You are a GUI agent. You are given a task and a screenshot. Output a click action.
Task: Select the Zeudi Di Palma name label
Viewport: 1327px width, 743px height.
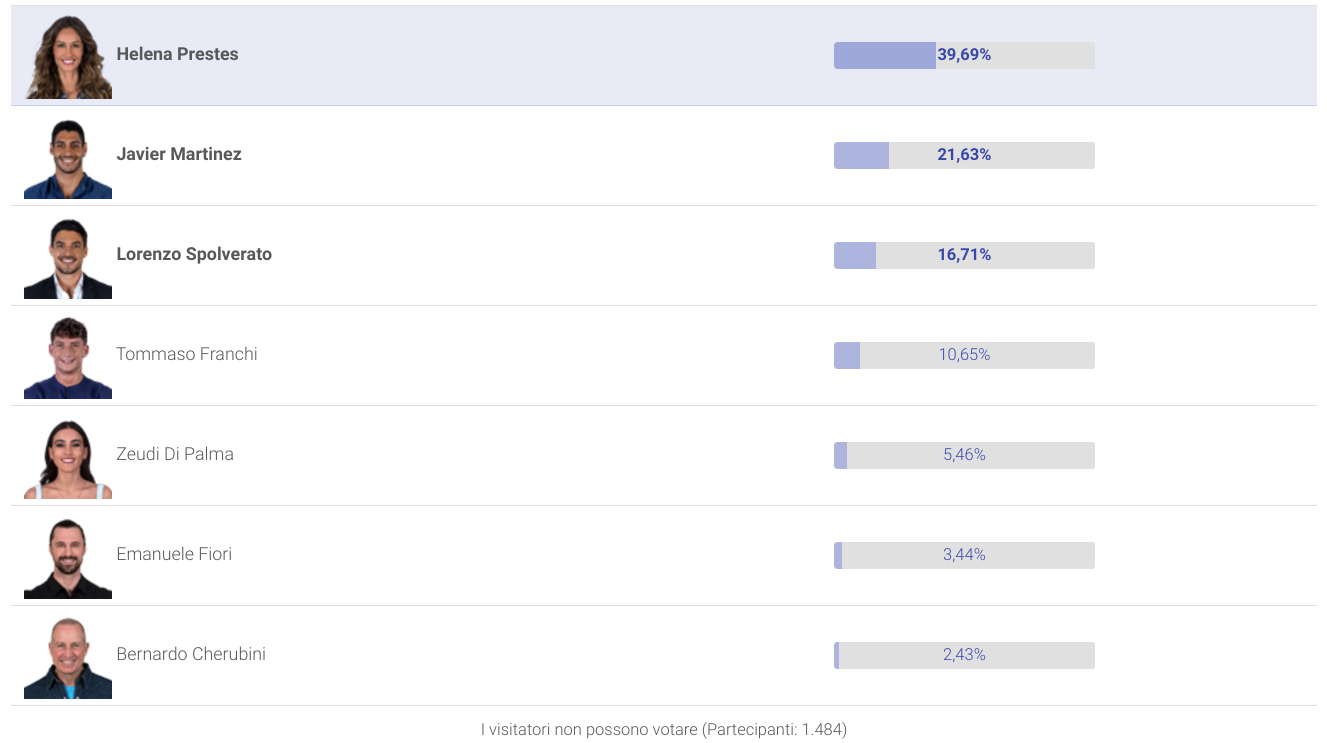pyautogui.click(x=175, y=454)
